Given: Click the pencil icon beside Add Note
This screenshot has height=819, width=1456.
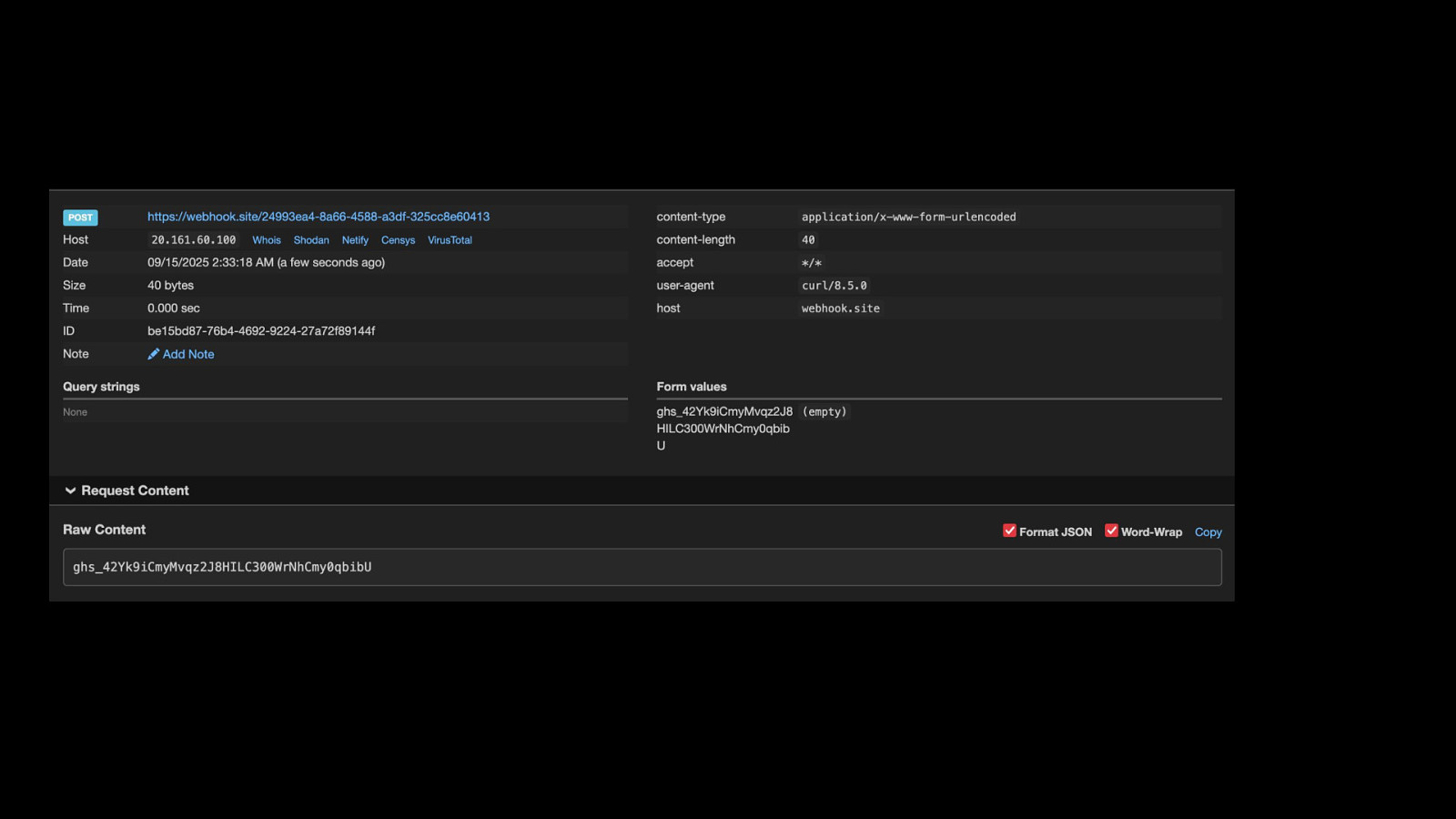Looking at the screenshot, I should pos(153,354).
